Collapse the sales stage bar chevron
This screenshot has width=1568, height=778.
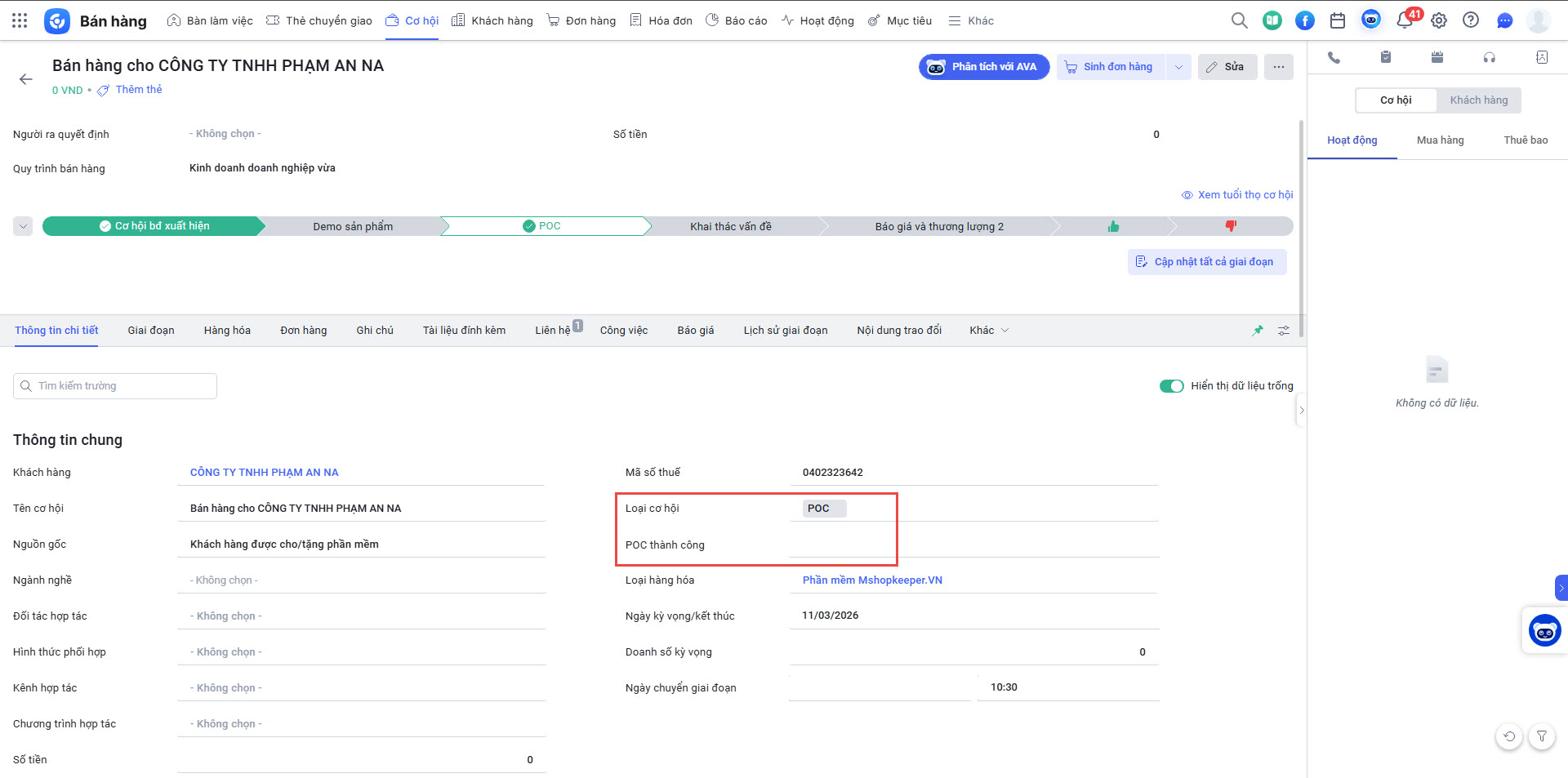[x=23, y=226]
